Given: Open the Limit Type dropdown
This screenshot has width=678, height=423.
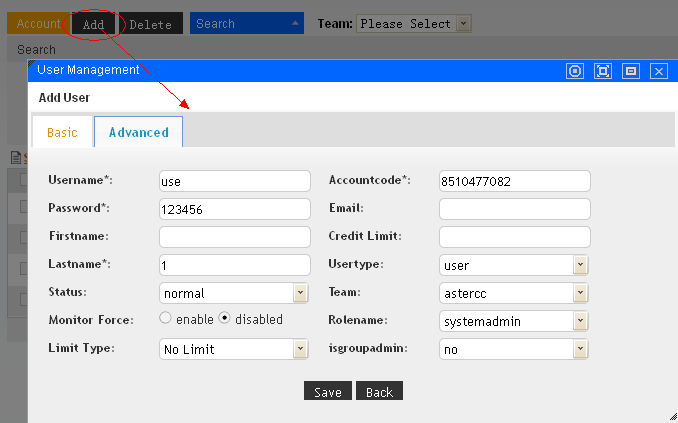Looking at the screenshot, I should coord(300,349).
